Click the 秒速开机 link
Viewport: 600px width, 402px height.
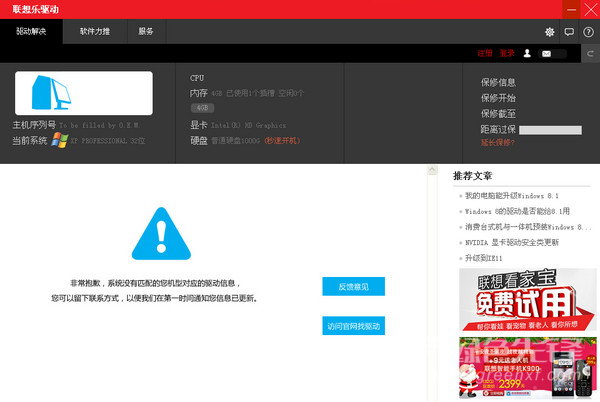[282, 141]
